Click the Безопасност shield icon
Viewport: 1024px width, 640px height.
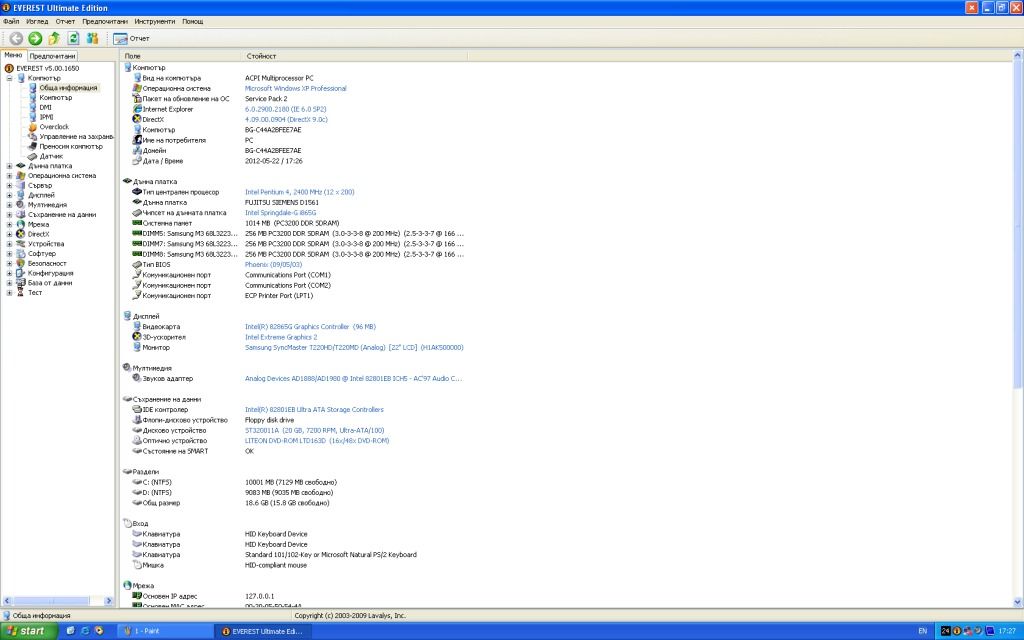(21, 263)
